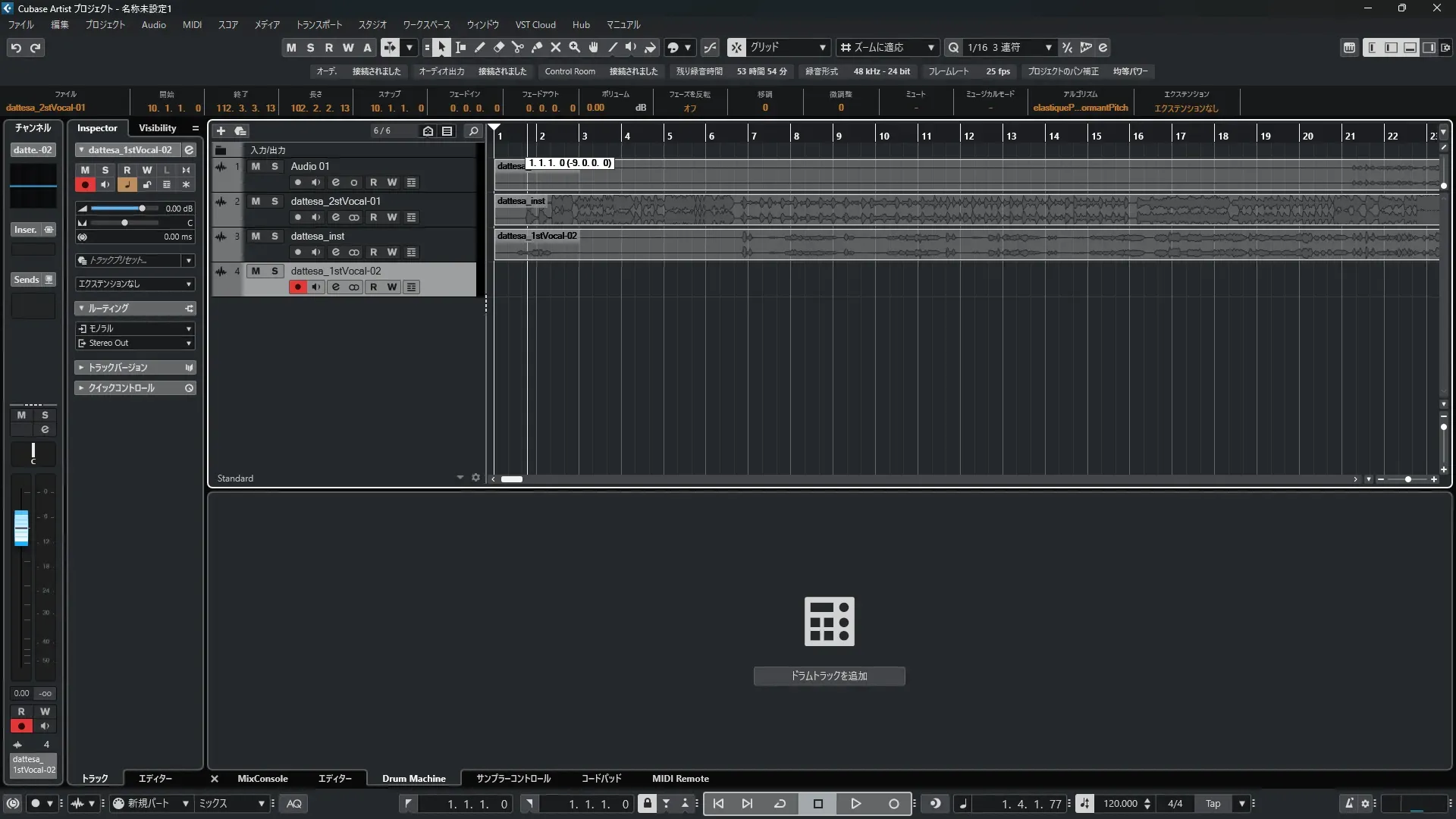
Task: Select the Zoom magnifier tool
Action: (575, 48)
